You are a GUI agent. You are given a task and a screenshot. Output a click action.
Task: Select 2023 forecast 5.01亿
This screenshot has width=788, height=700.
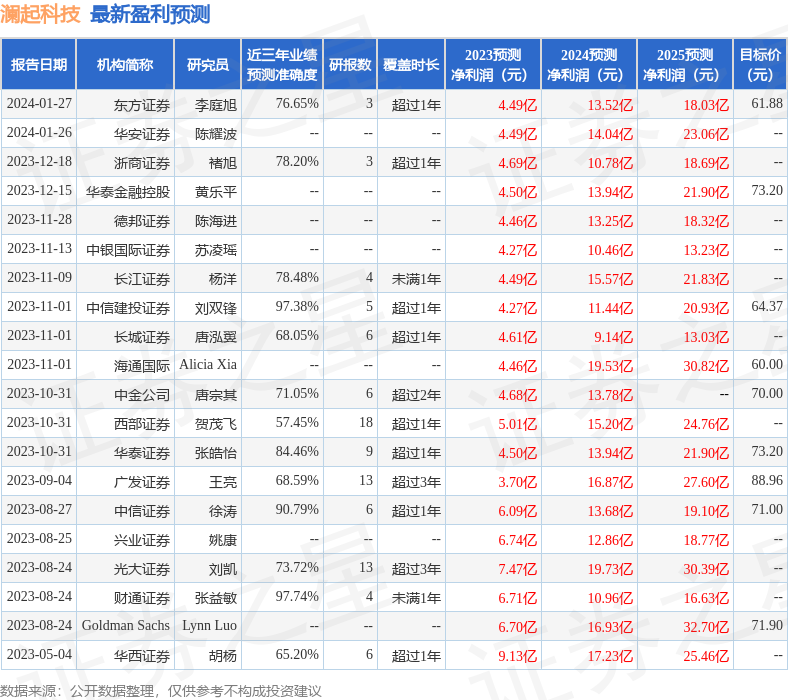(x=518, y=424)
